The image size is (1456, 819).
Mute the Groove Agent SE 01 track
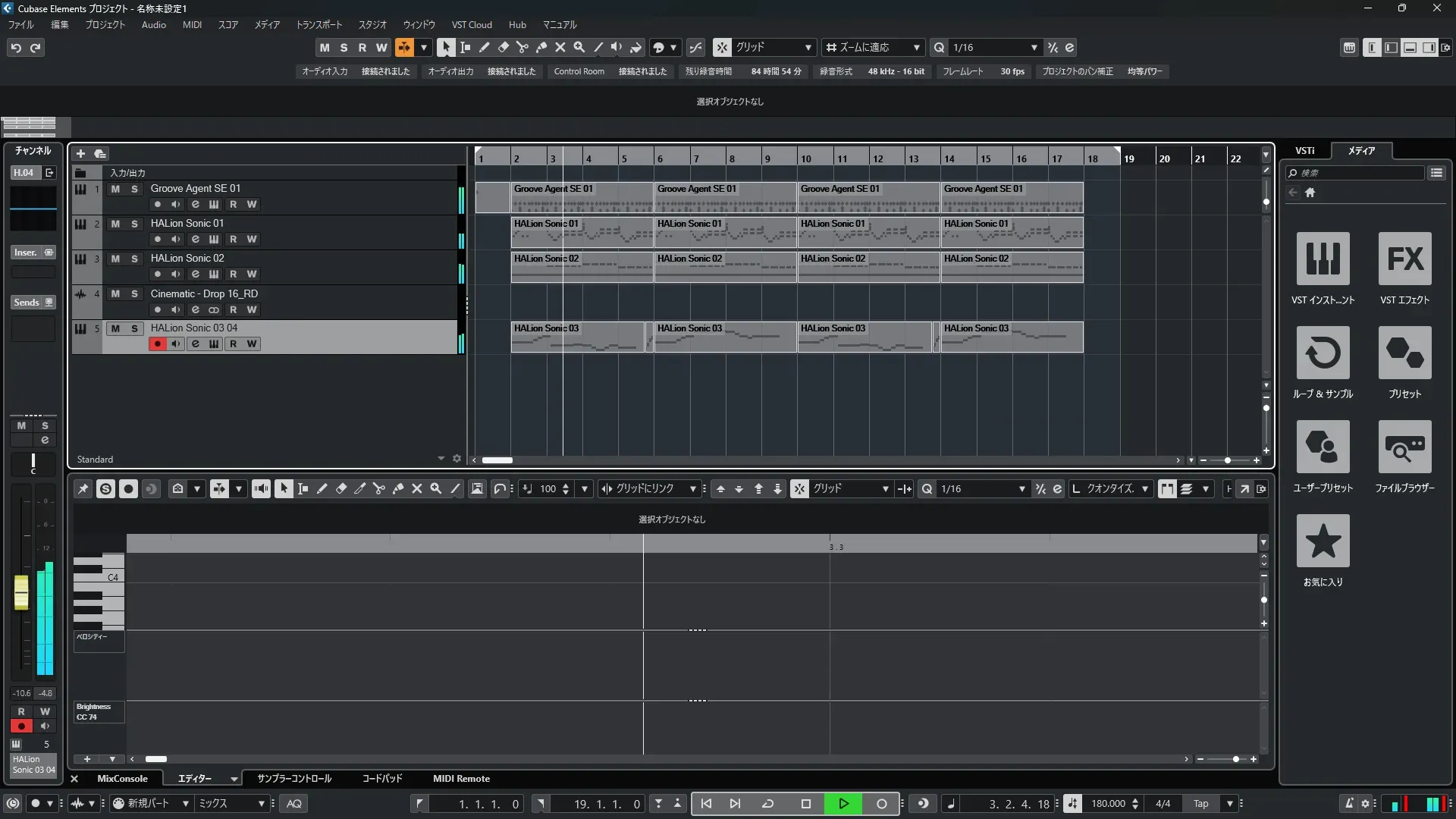[x=115, y=189]
